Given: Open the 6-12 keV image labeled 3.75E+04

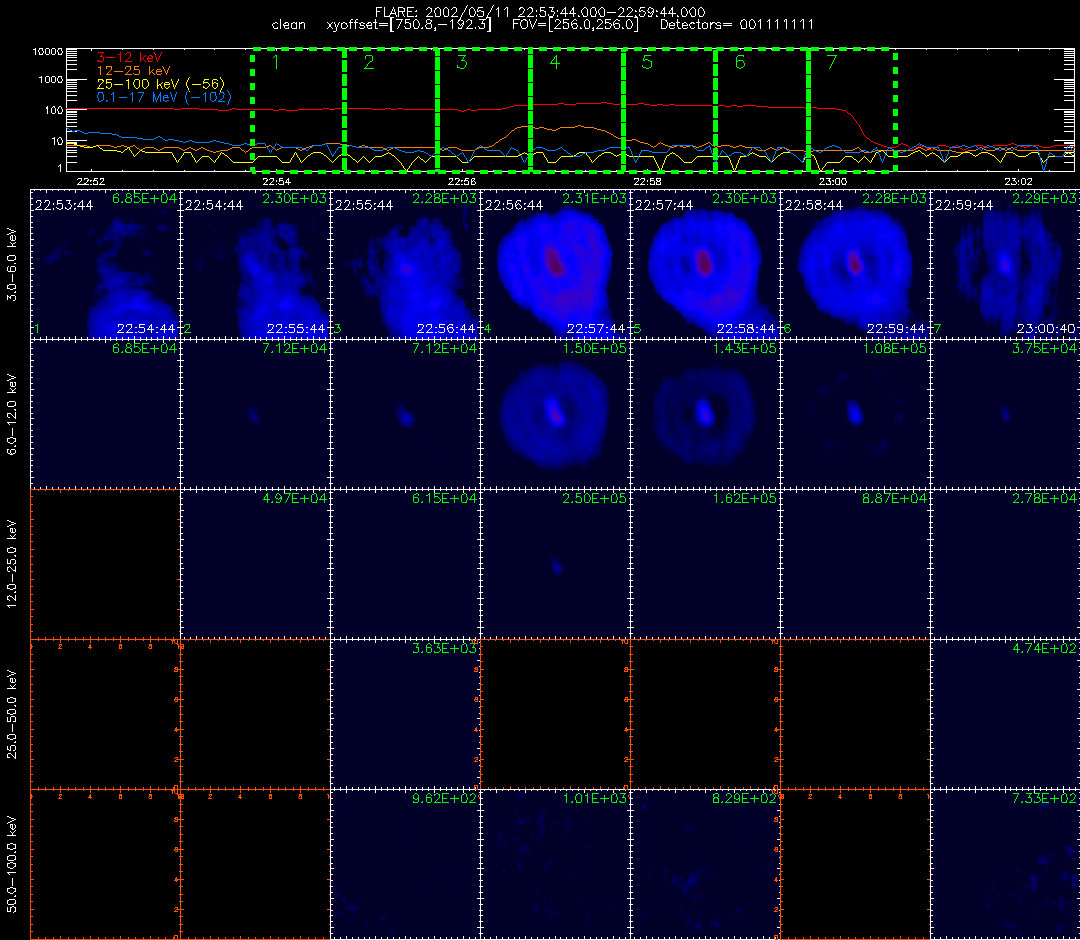Looking at the screenshot, I should 1006,414.
